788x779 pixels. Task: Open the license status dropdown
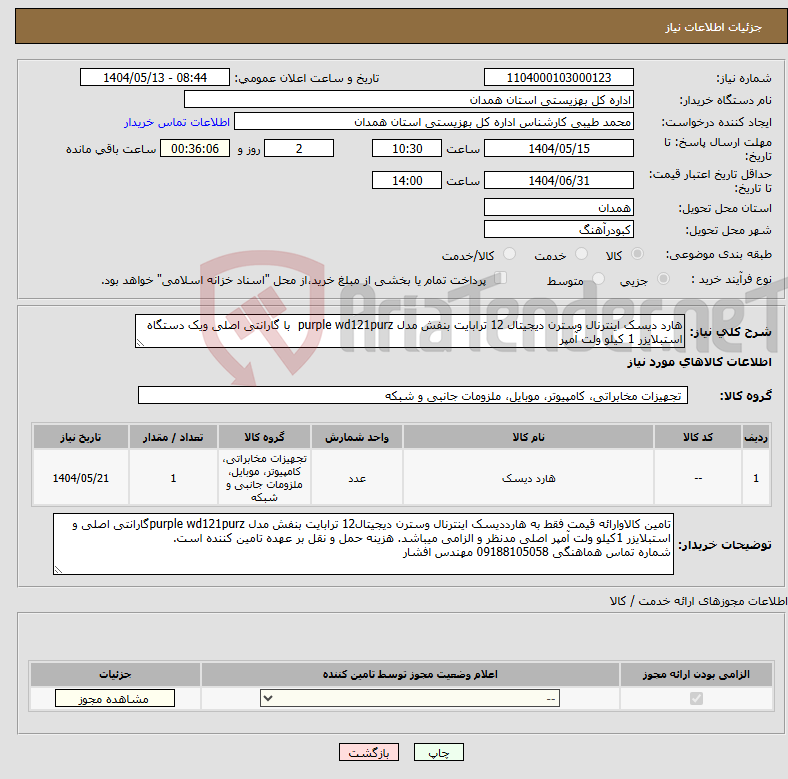click(410, 699)
